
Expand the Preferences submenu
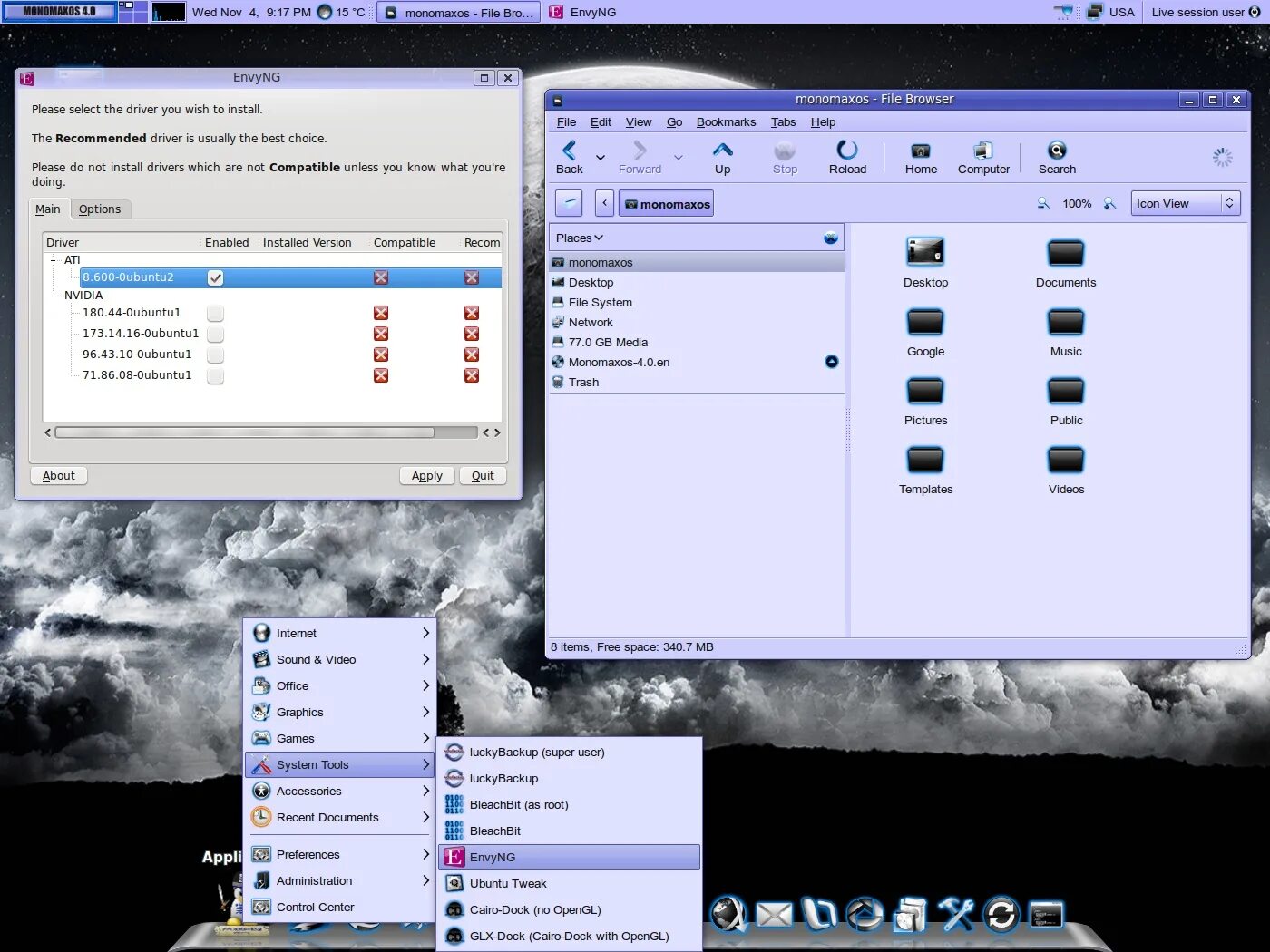pos(340,854)
